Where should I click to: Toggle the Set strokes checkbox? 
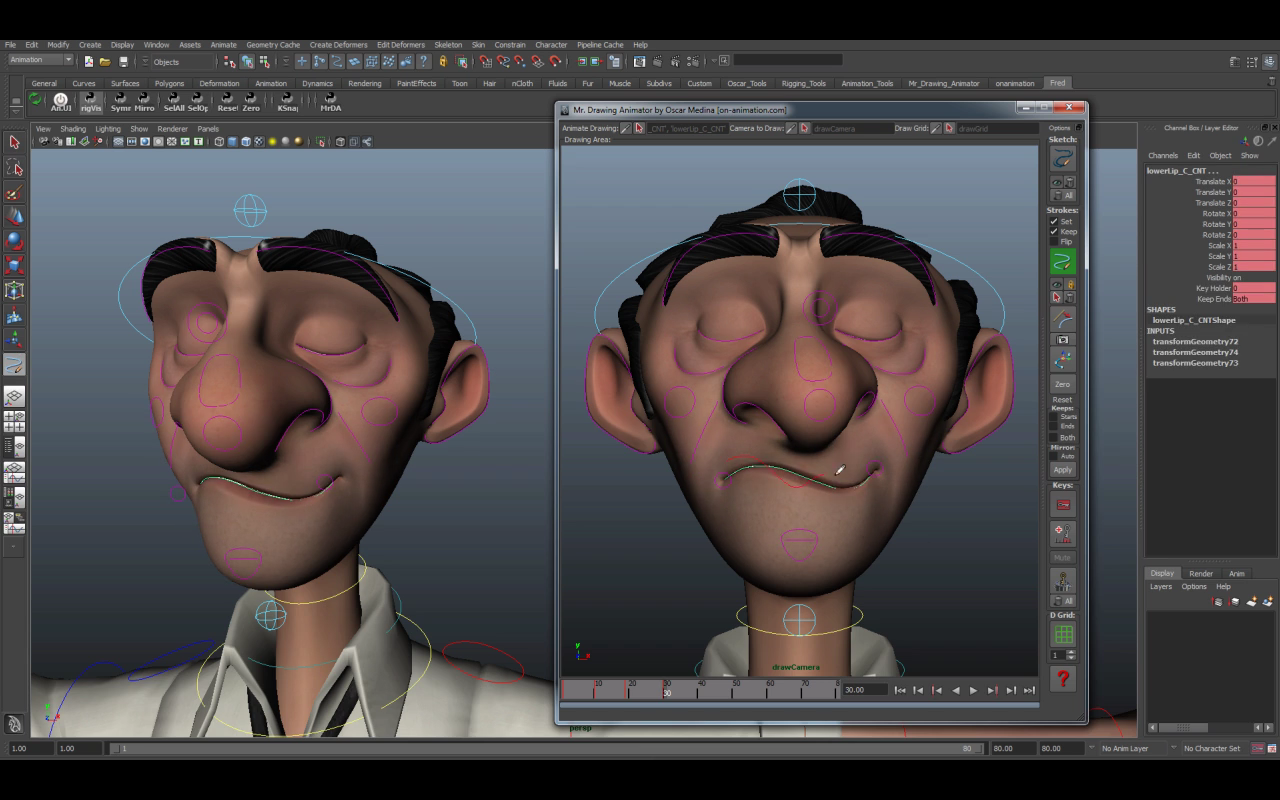click(1054, 221)
